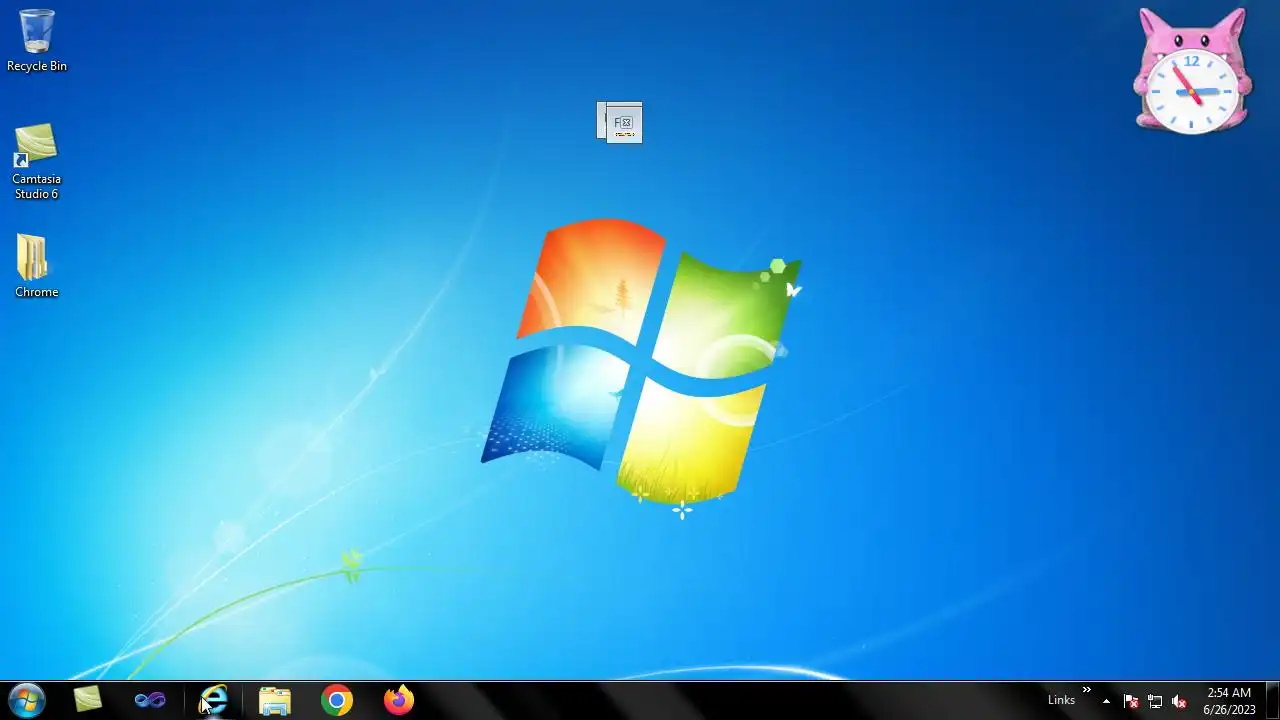Launch Camtasia Studio from the taskbar

[x=88, y=700]
